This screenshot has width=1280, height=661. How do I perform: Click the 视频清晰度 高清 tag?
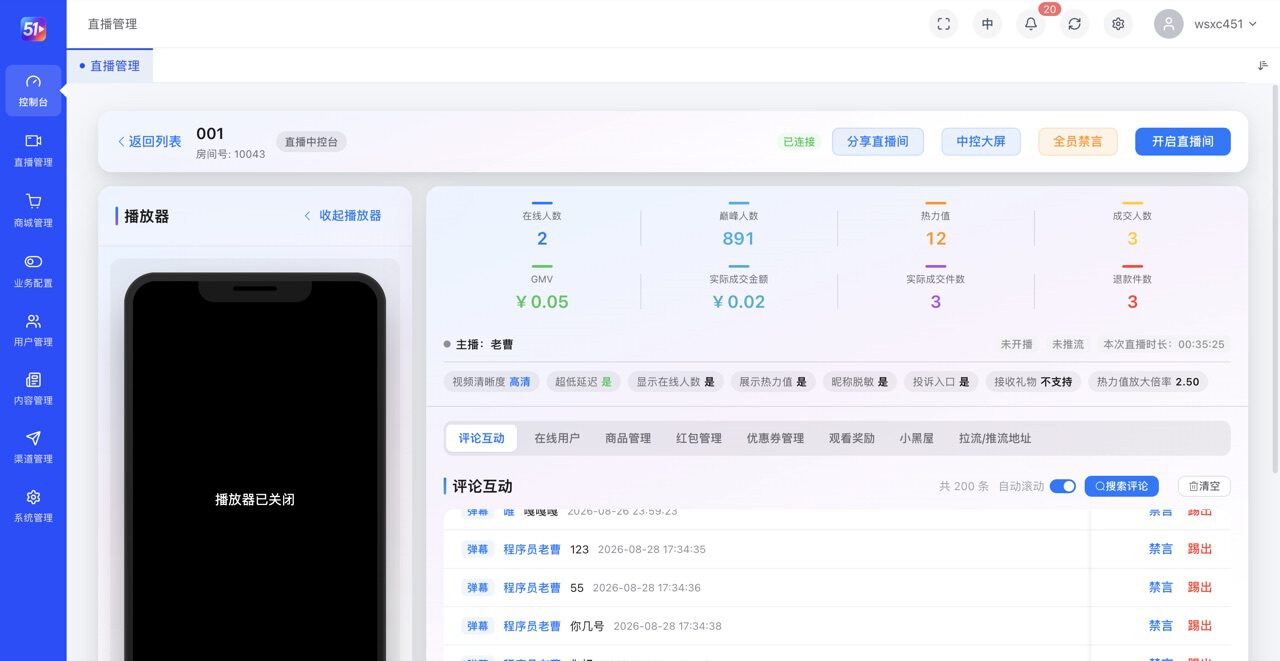[x=491, y=382]
